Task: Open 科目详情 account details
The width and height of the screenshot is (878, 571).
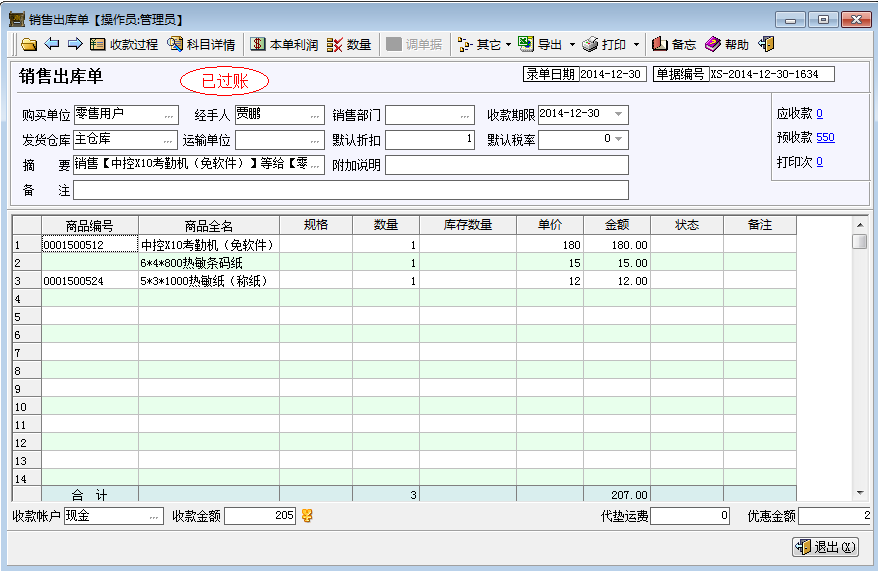Action: point(201,44)
